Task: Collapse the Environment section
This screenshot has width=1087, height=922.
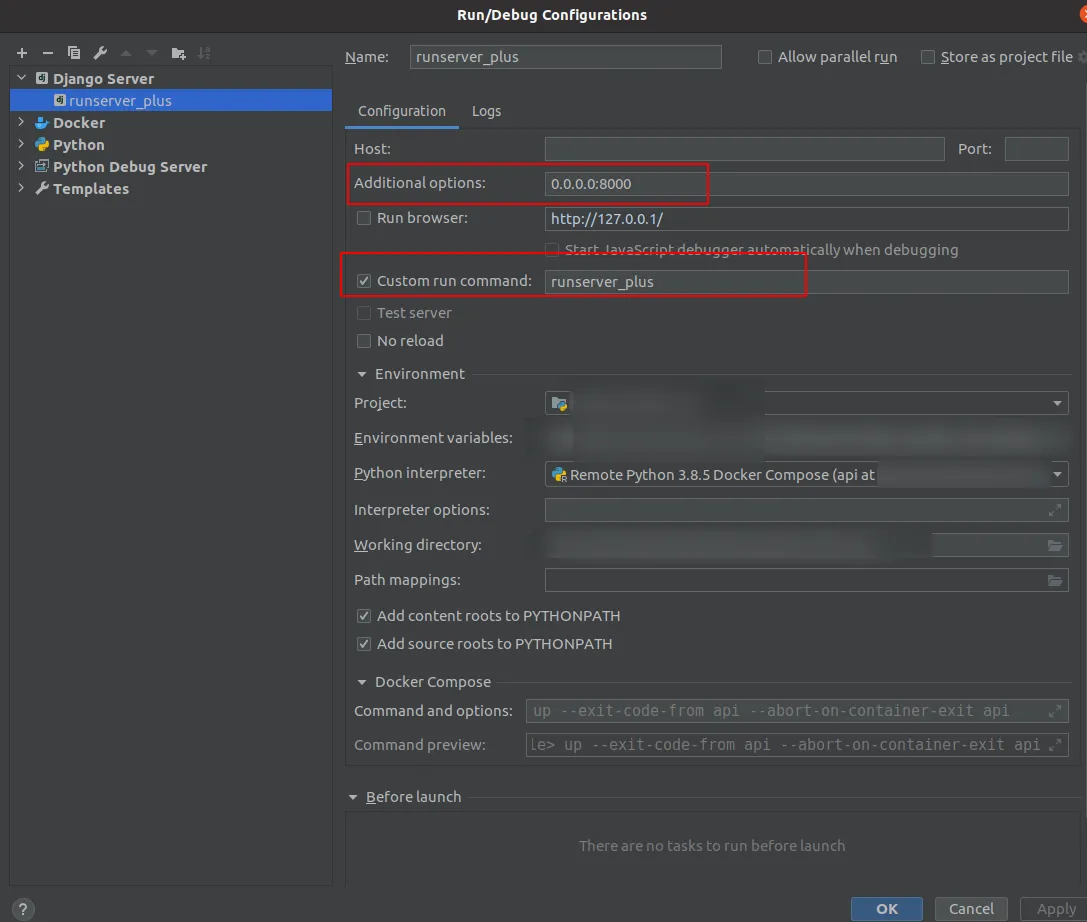Action: (361, 374)
